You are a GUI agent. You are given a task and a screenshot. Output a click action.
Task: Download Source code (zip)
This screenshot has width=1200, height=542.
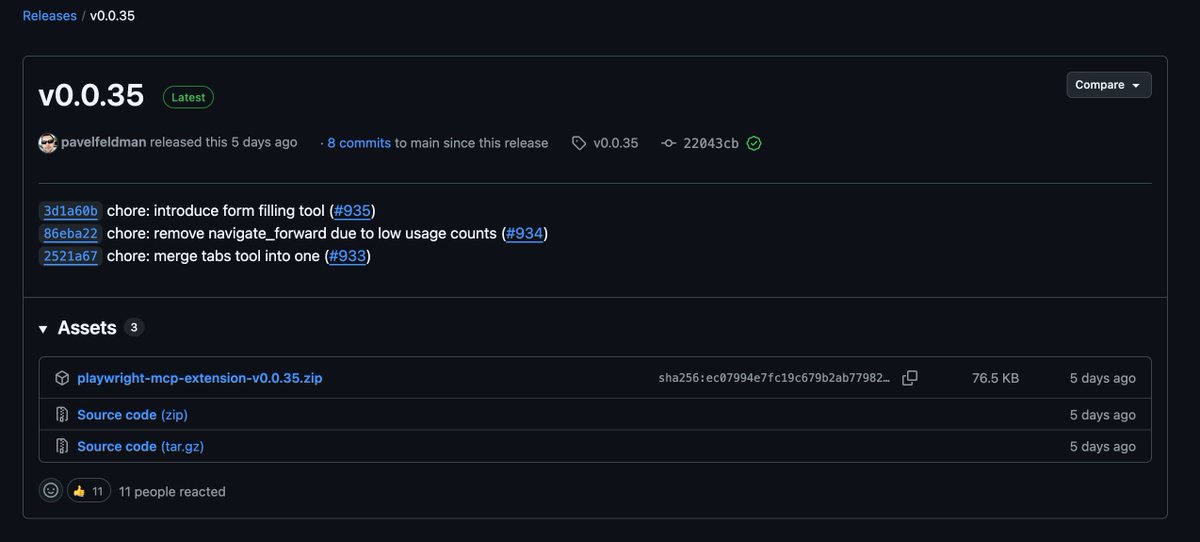pyautogui.click(x=132, y=414)
